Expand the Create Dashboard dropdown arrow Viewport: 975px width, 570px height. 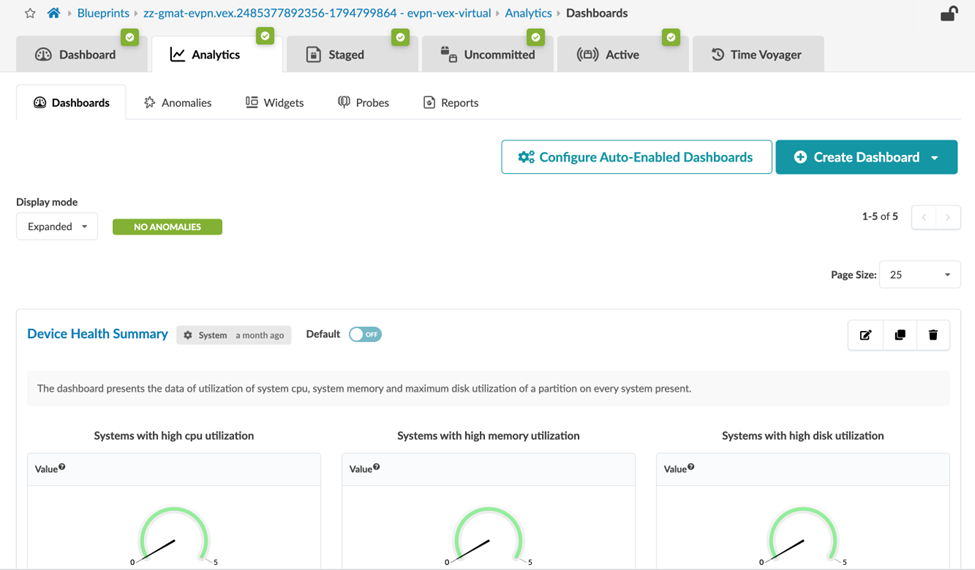pyautogui.click(x=935, y=158)
